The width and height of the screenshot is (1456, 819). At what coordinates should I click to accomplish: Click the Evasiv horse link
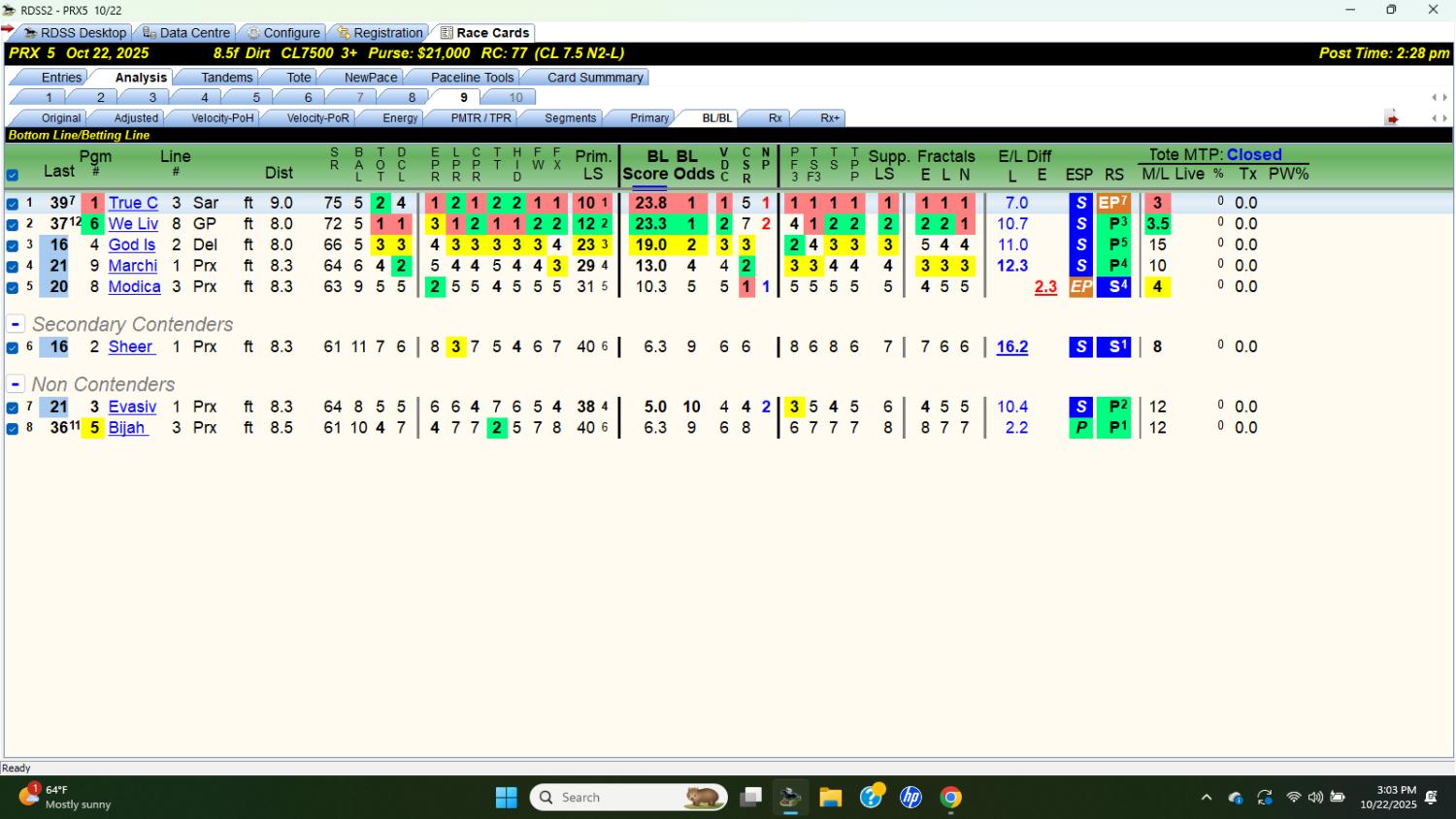pyautogui.click(x=132, y=407)
